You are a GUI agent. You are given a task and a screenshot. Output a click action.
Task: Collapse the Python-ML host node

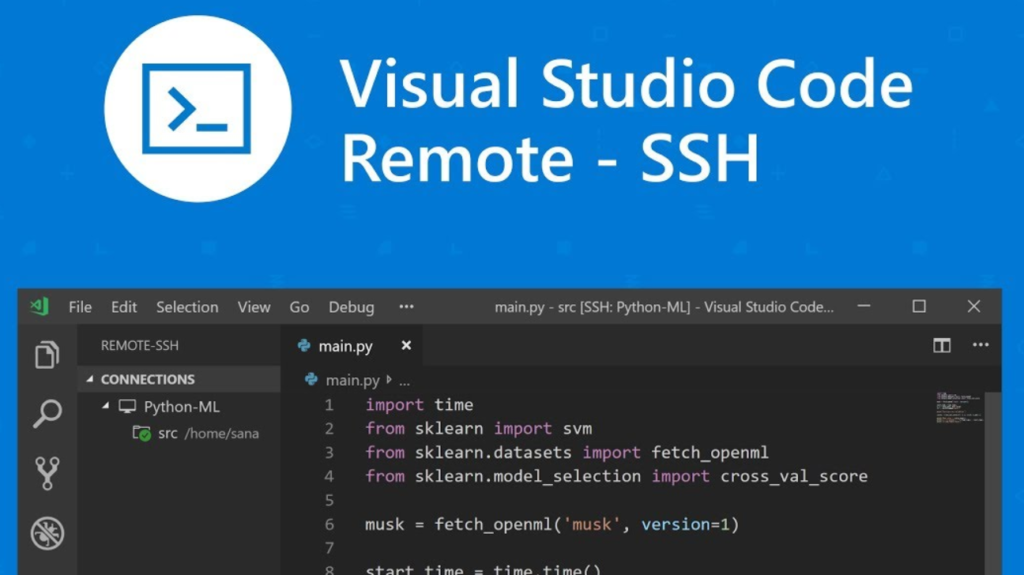[105, 406]
